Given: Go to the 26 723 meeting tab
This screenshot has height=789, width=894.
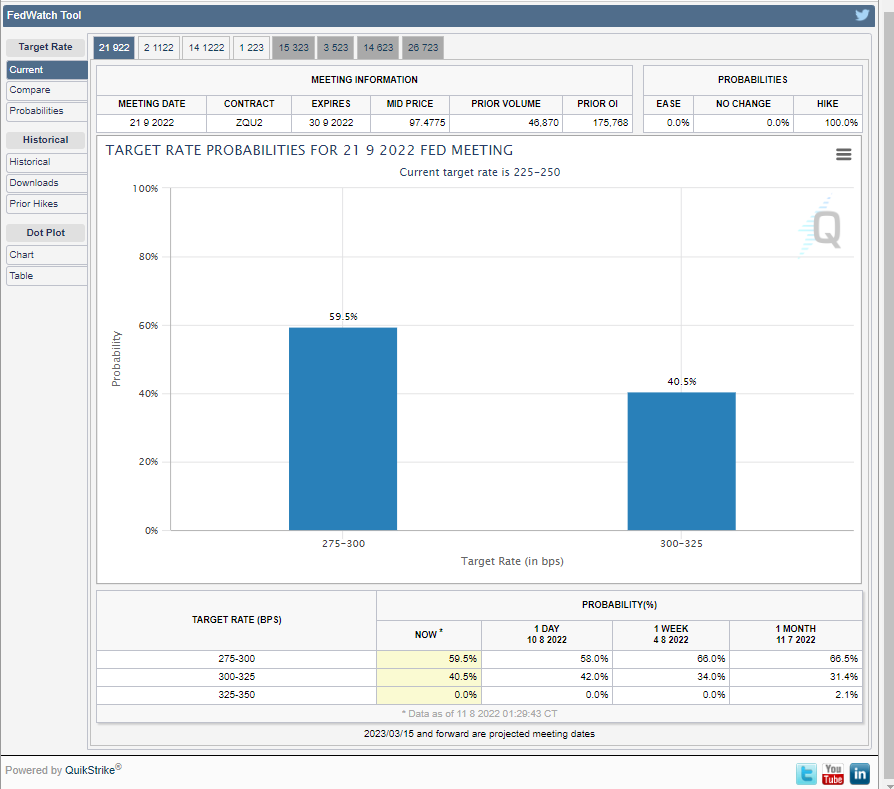Looking at the screenshot, I should (422, 48).
